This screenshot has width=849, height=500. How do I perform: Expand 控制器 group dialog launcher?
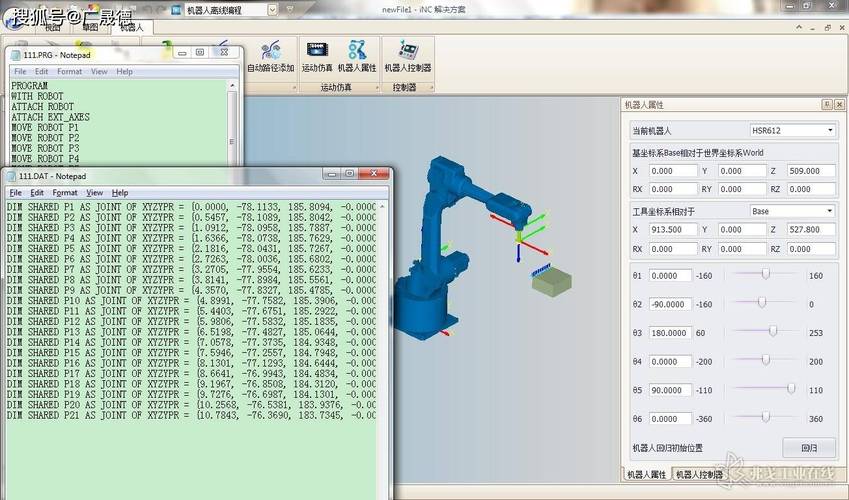coord(432,87)
